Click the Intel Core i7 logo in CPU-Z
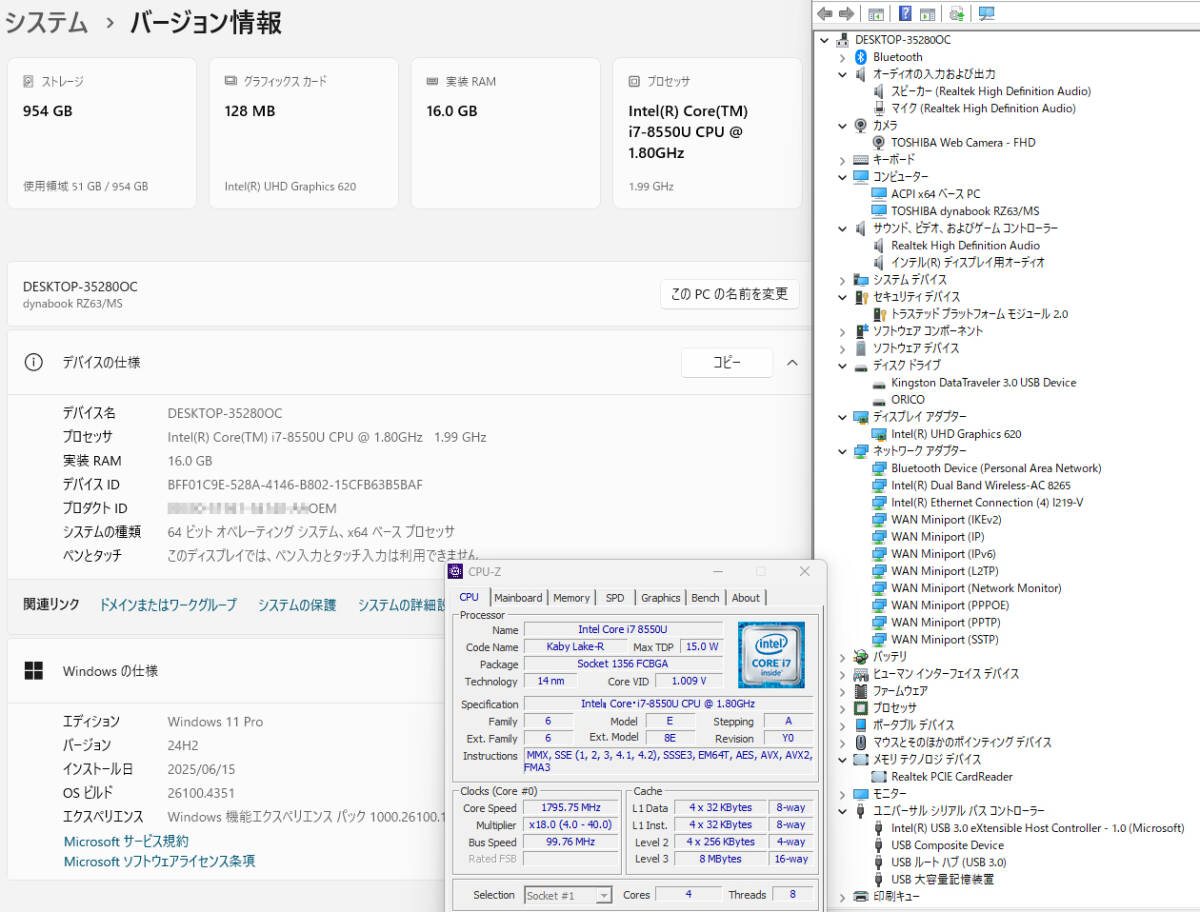This screenshot has height=912, width=1200. [x=771, y=654]
